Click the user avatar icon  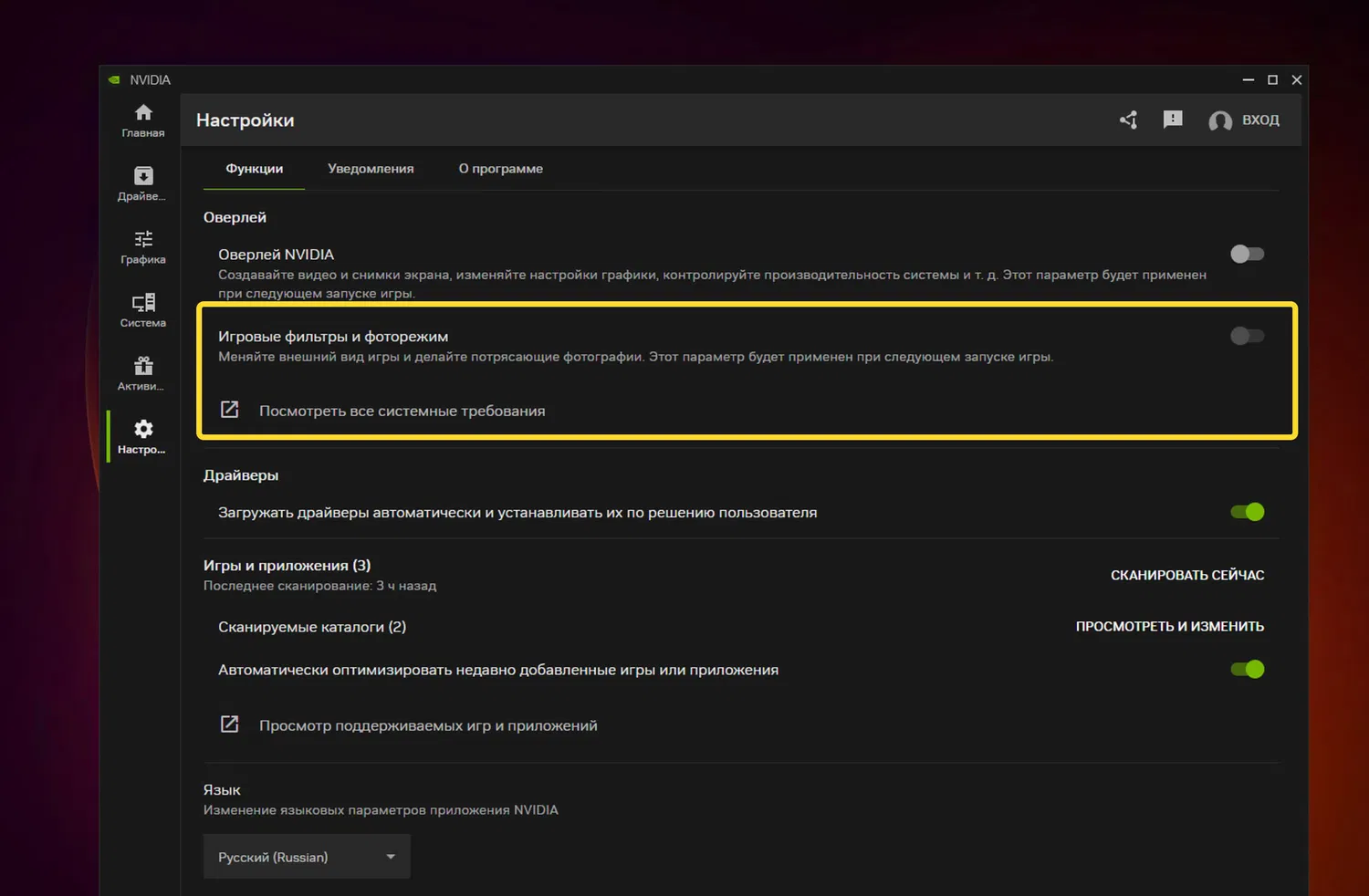[1220, 120]
